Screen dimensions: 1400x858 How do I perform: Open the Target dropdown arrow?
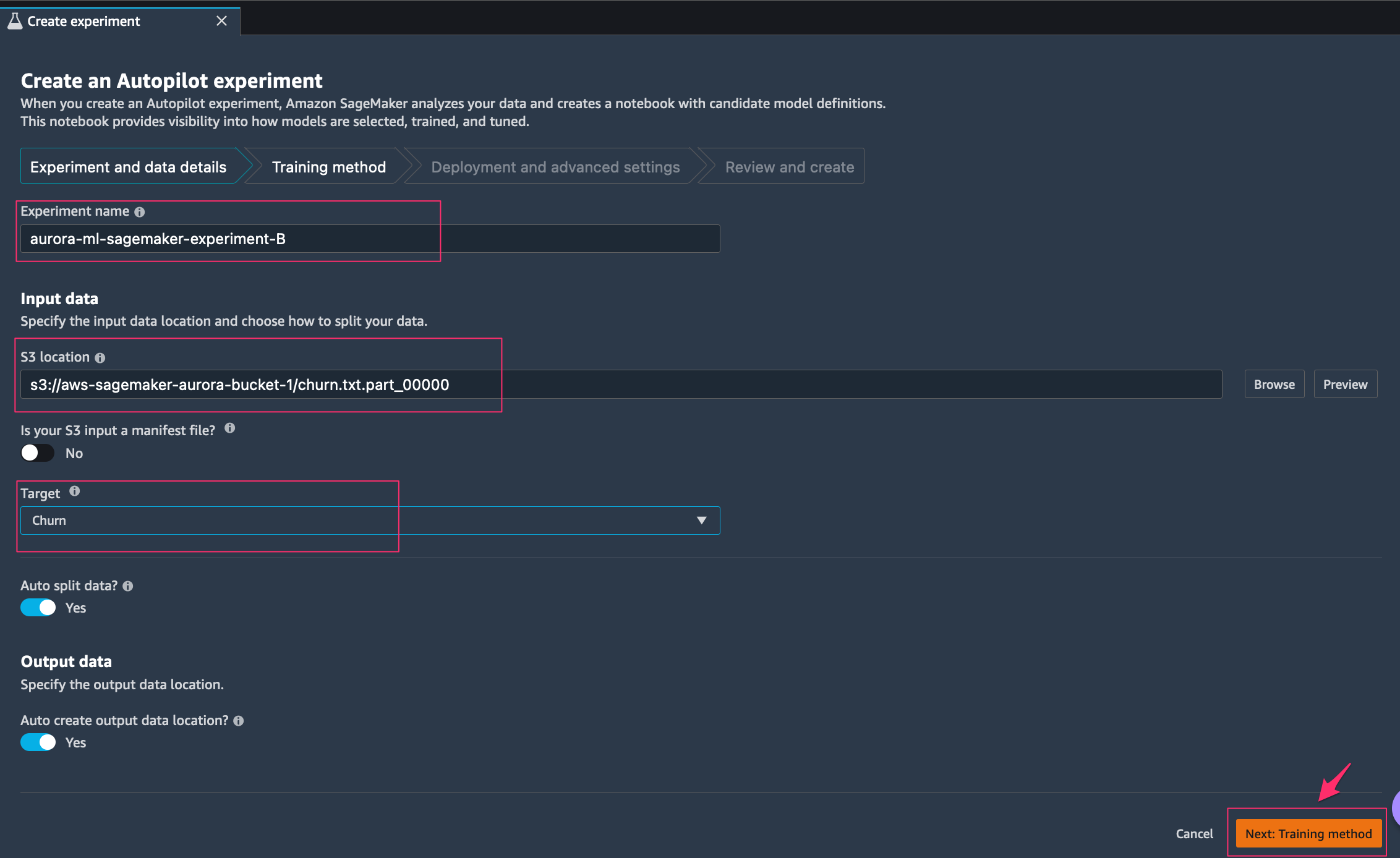tap(701, 520)
